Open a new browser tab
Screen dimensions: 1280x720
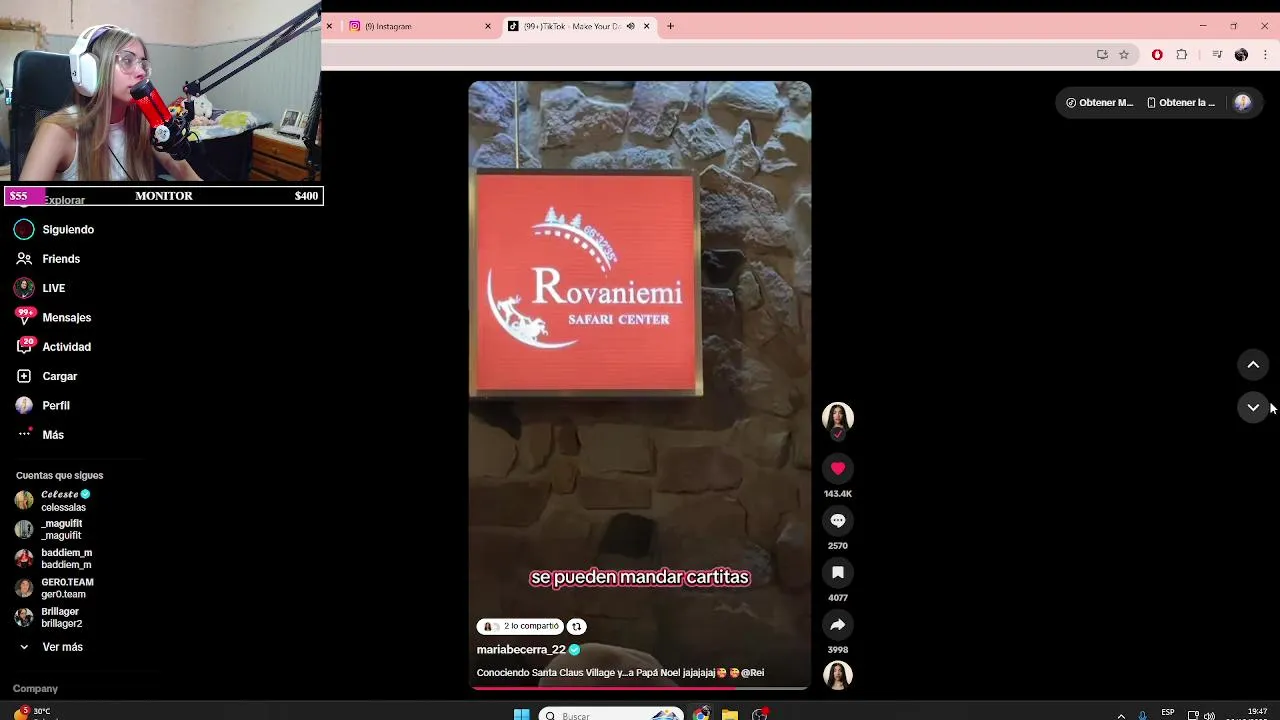(671, 26)
